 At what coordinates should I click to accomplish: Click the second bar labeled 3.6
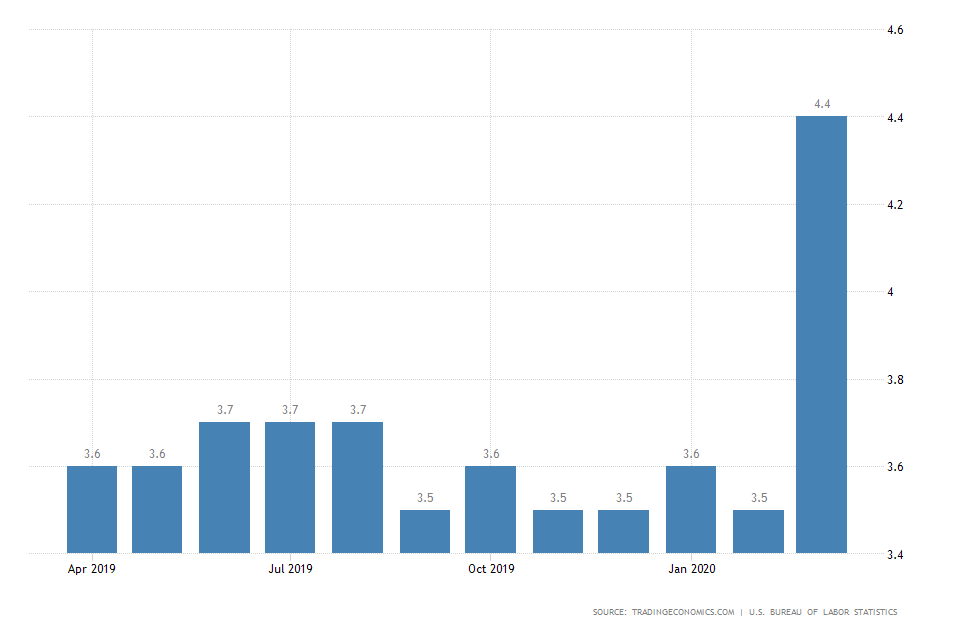[x=158, y=505]
